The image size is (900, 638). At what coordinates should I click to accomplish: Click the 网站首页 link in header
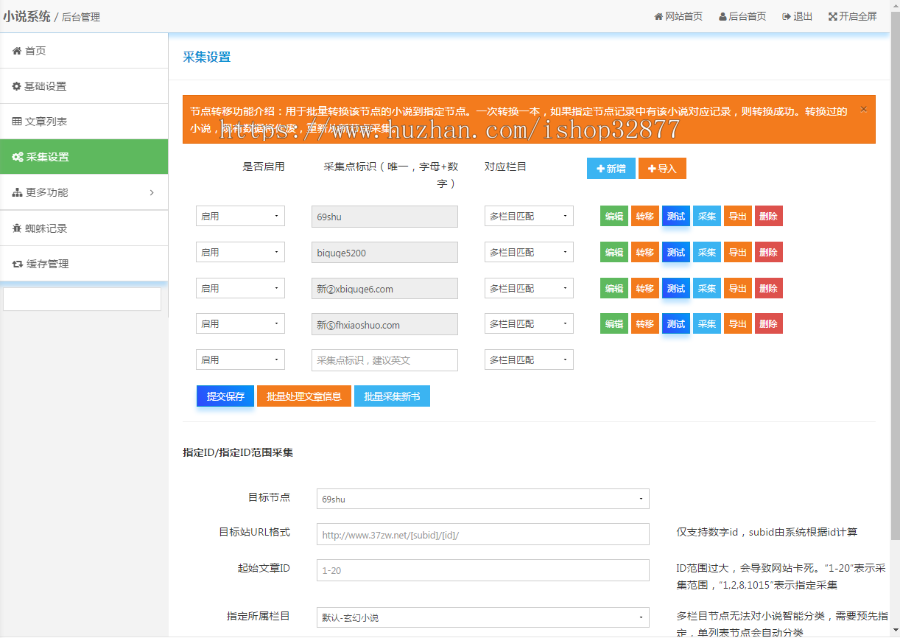(x=678, y=17)
